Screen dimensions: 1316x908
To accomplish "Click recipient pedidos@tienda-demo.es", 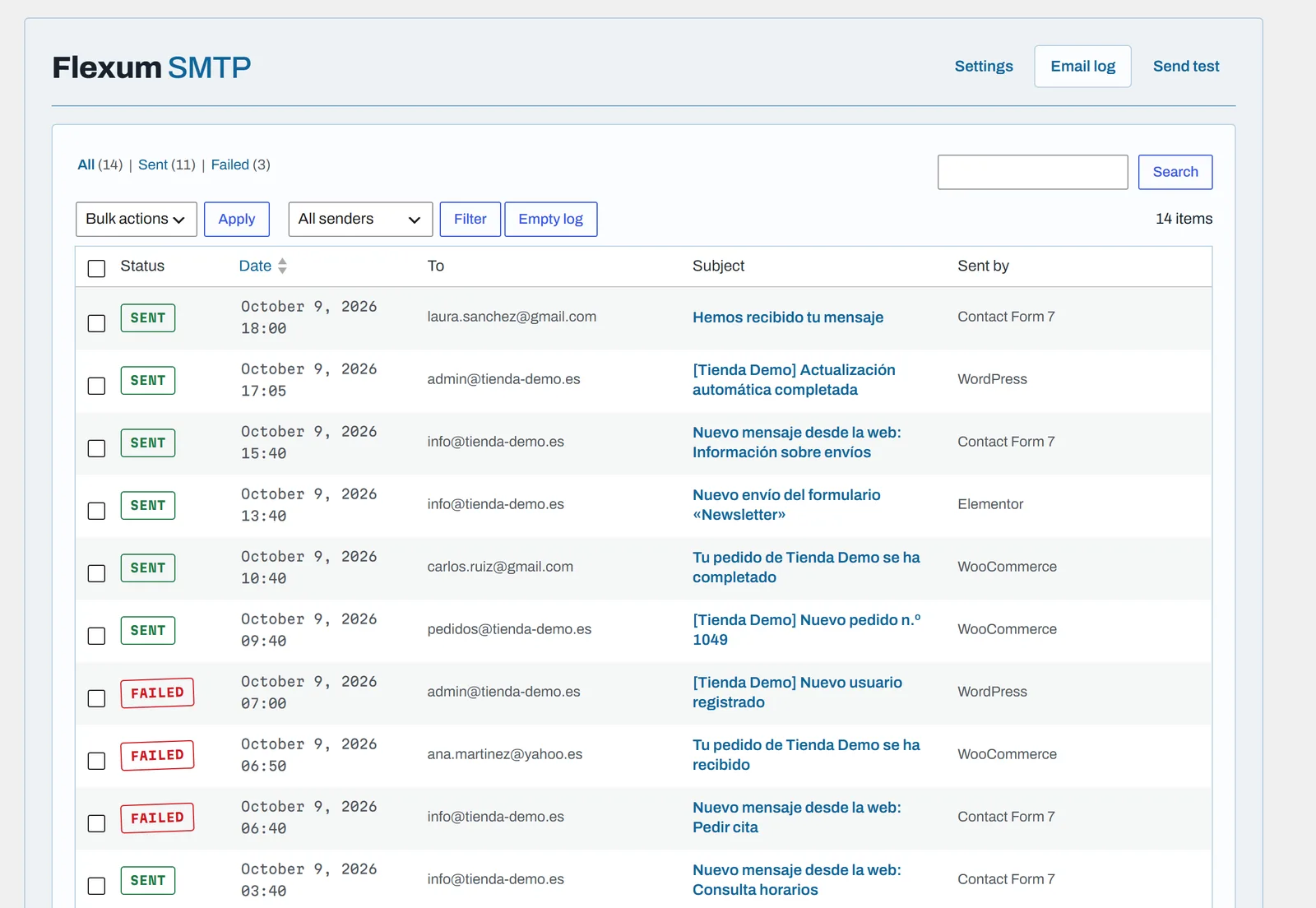I will (509, 629).
